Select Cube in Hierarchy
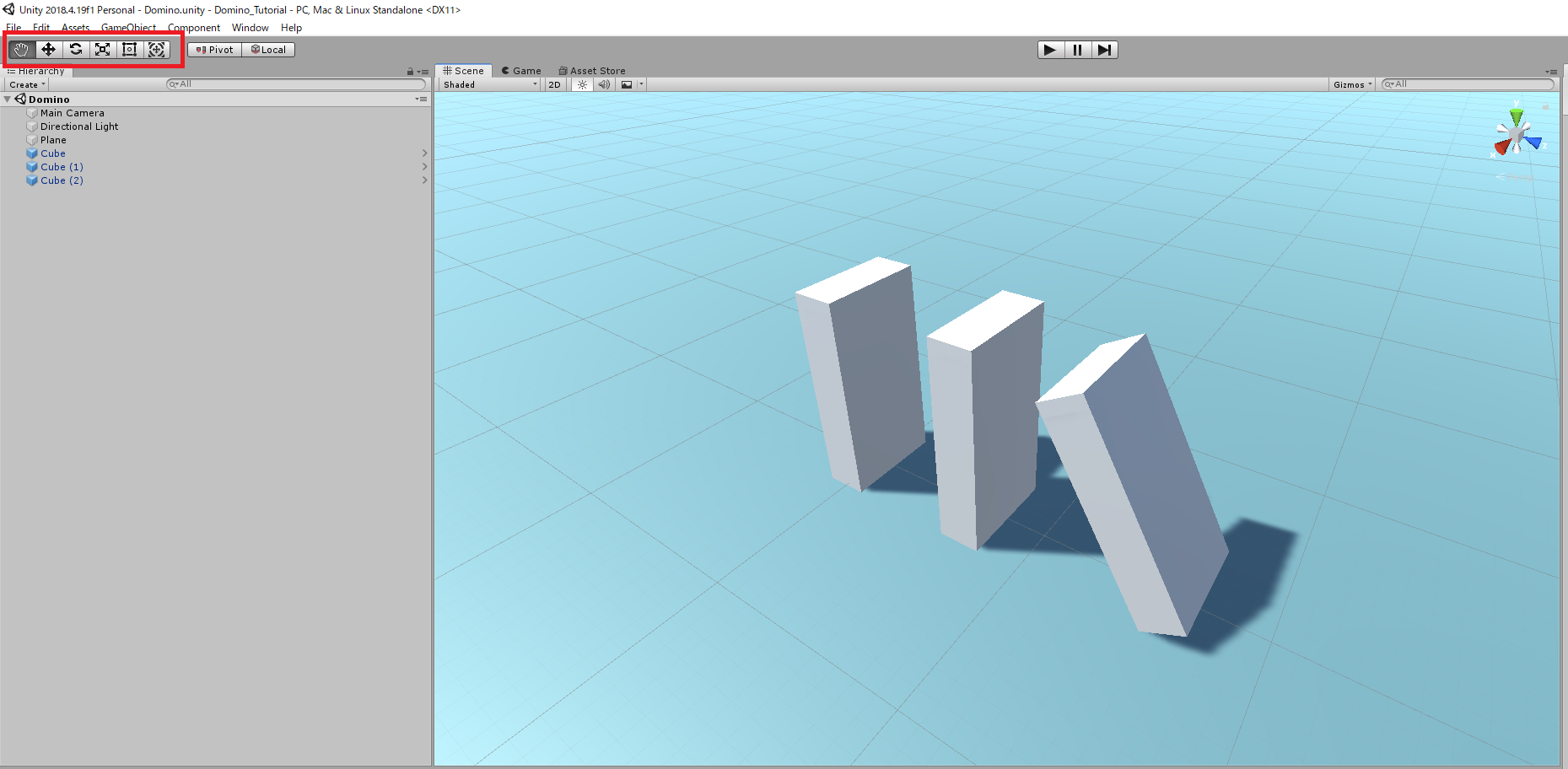Image resolution: width=1568 pixels, height=769 pixels. click(53, 153)
